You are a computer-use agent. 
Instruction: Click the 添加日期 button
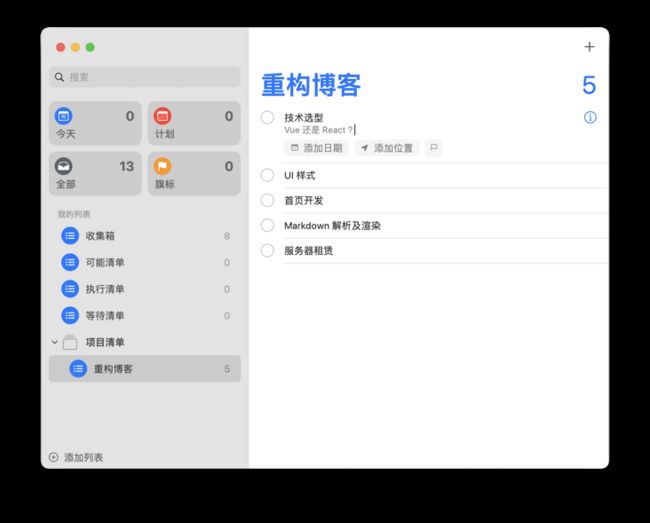[316, 148]
